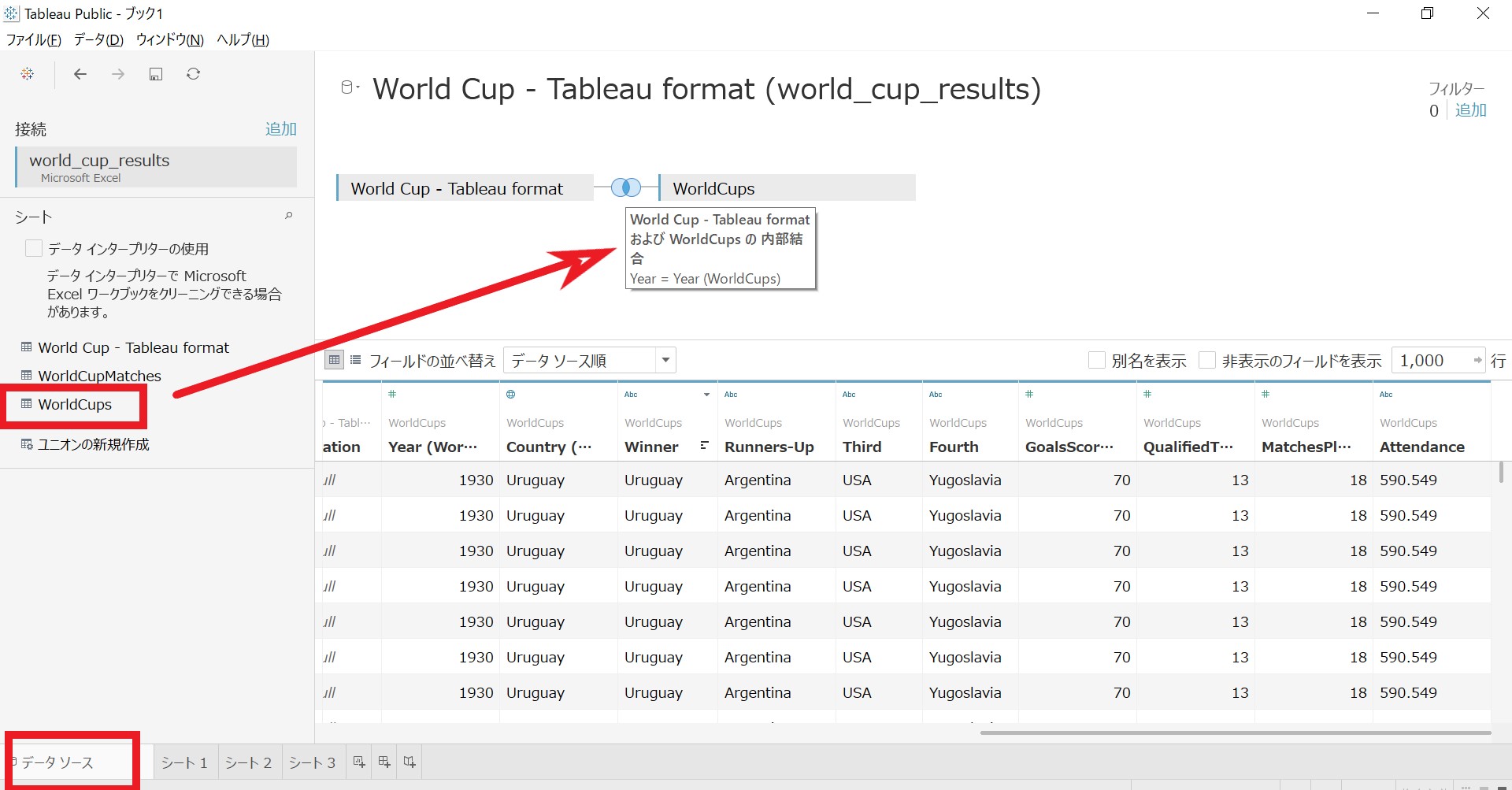Click the 追加 link to add a connection
Image resolution: width=1512 pixels, height=790 pixels.
tap(281, 128)
